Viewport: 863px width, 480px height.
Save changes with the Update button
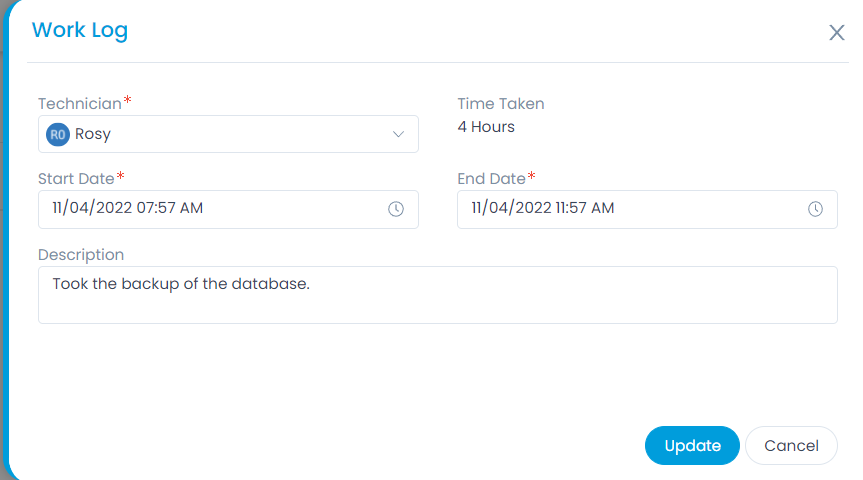pyautogui.click(x=692, y=445)
